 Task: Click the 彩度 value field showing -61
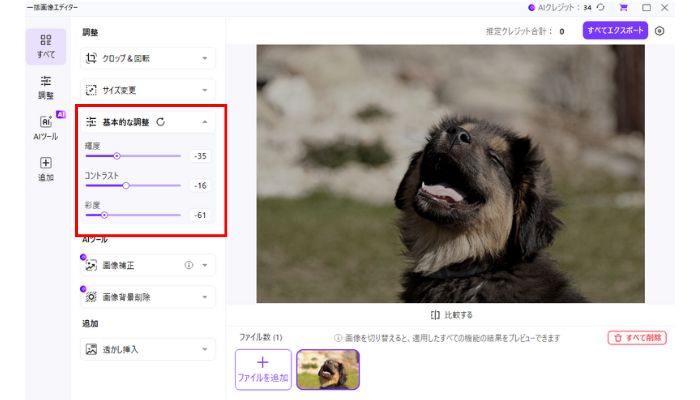pos(201,215)
